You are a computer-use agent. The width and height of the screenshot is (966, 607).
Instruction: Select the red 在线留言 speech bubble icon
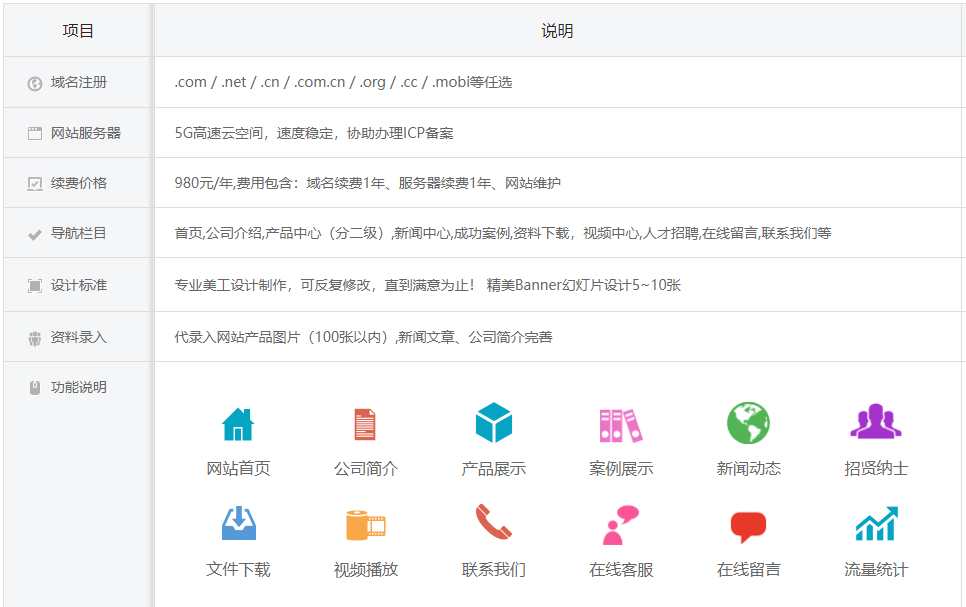pos(749,525)
